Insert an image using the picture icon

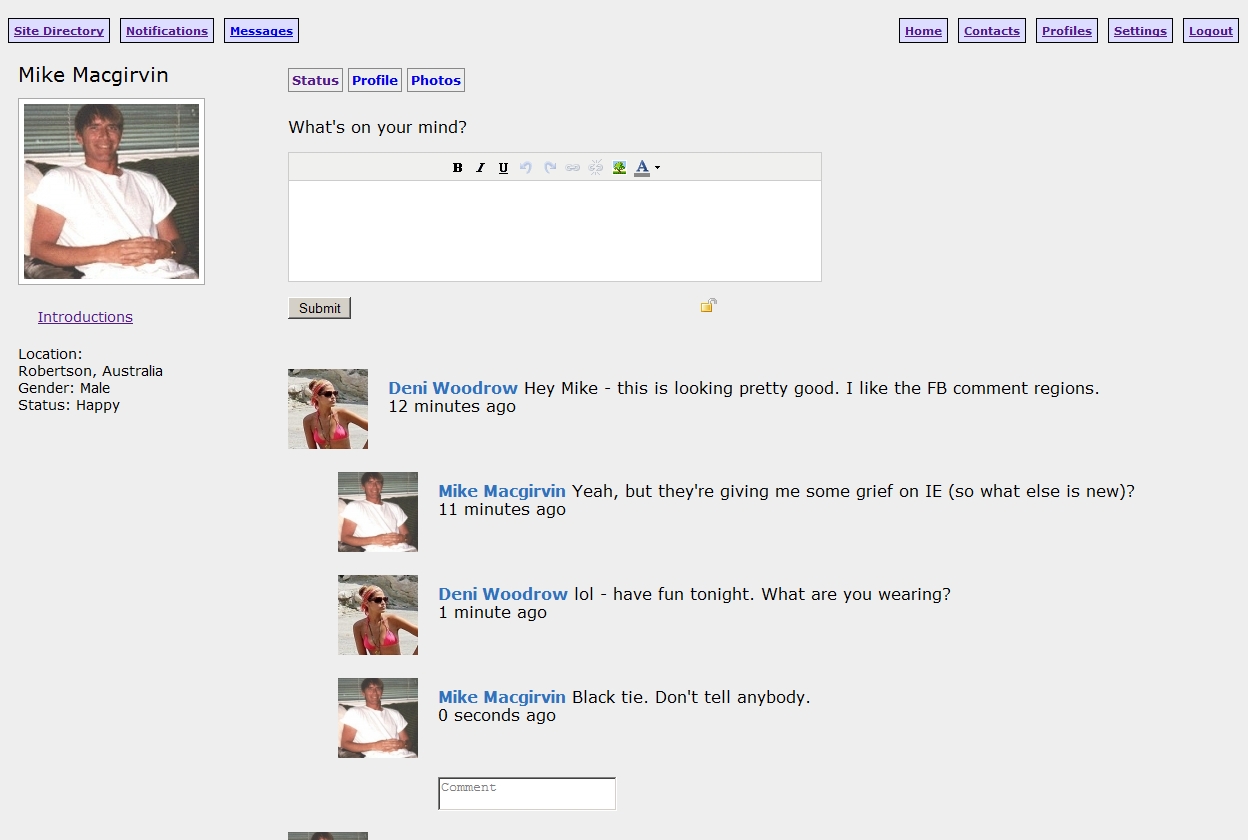pos(619,168)
